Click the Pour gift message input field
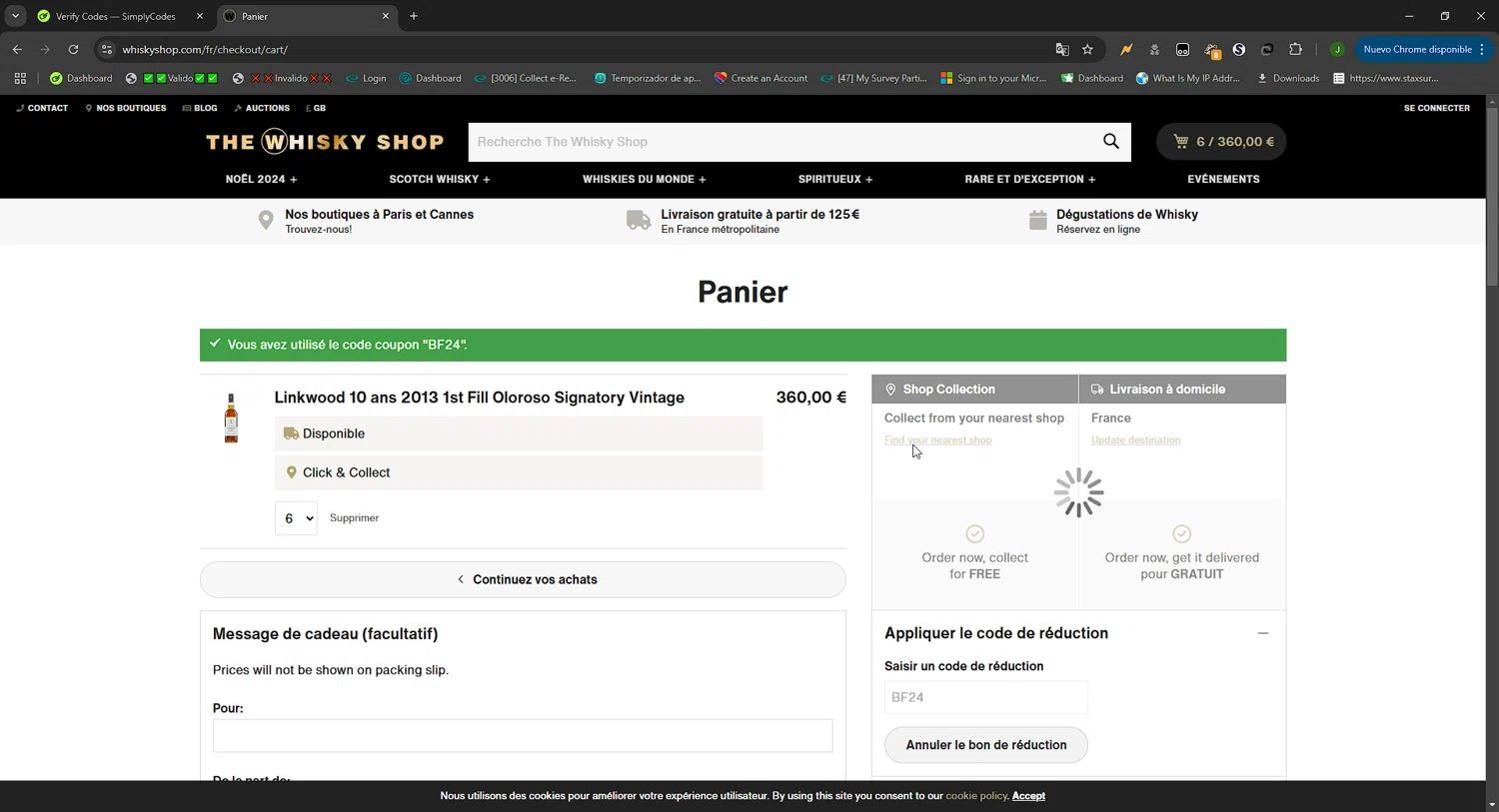 [523, 736]
